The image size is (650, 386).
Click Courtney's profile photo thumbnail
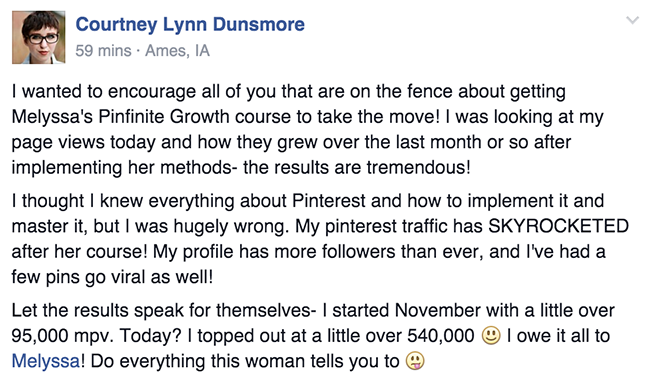(39, 37)
